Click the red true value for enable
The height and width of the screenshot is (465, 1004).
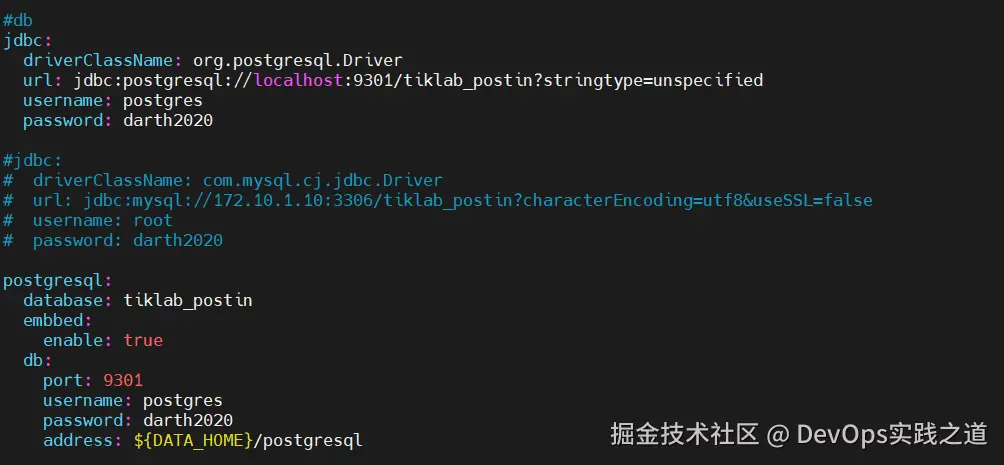[x=142, y=340]
